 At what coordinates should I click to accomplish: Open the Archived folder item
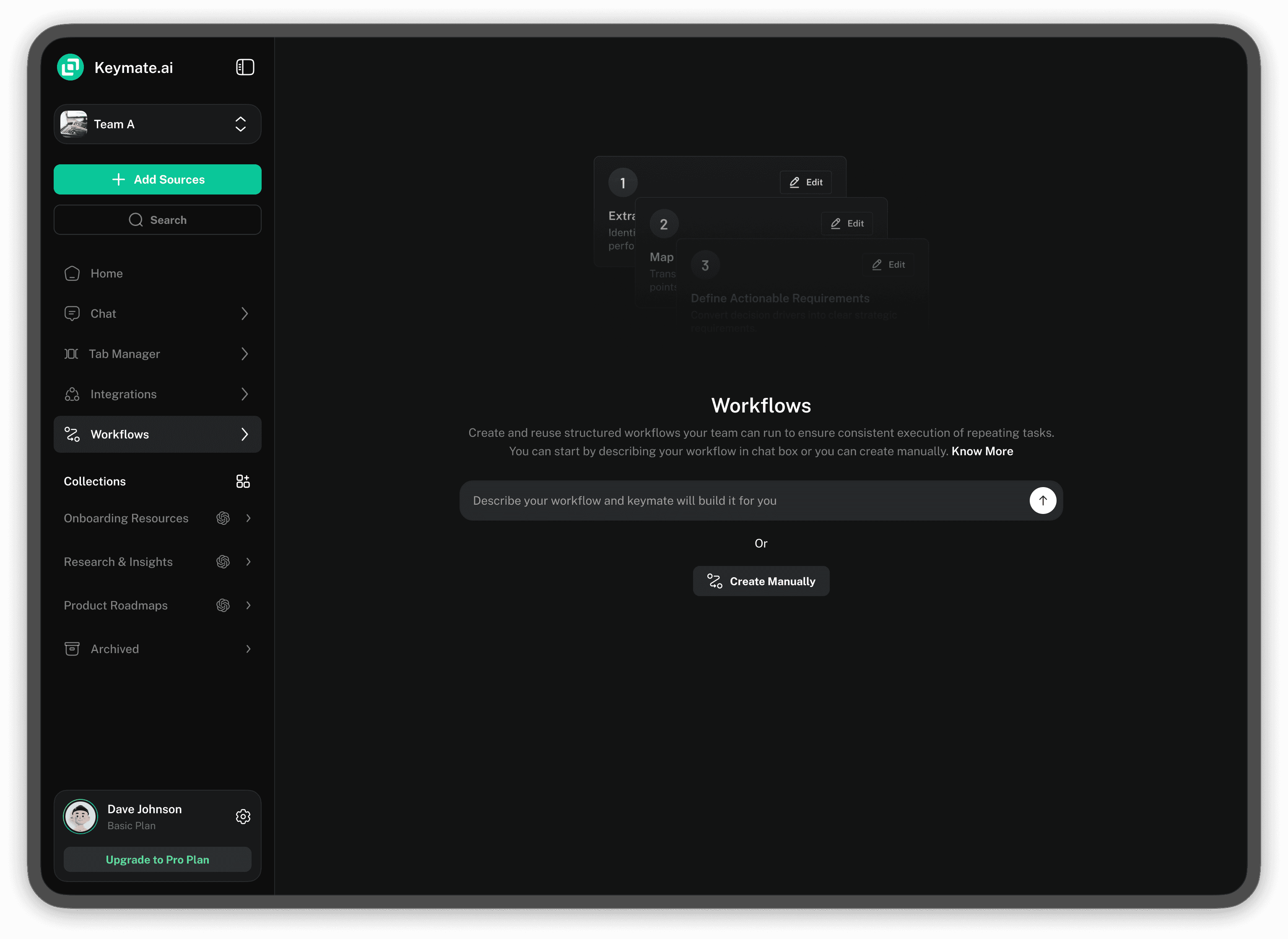point(115,649)
